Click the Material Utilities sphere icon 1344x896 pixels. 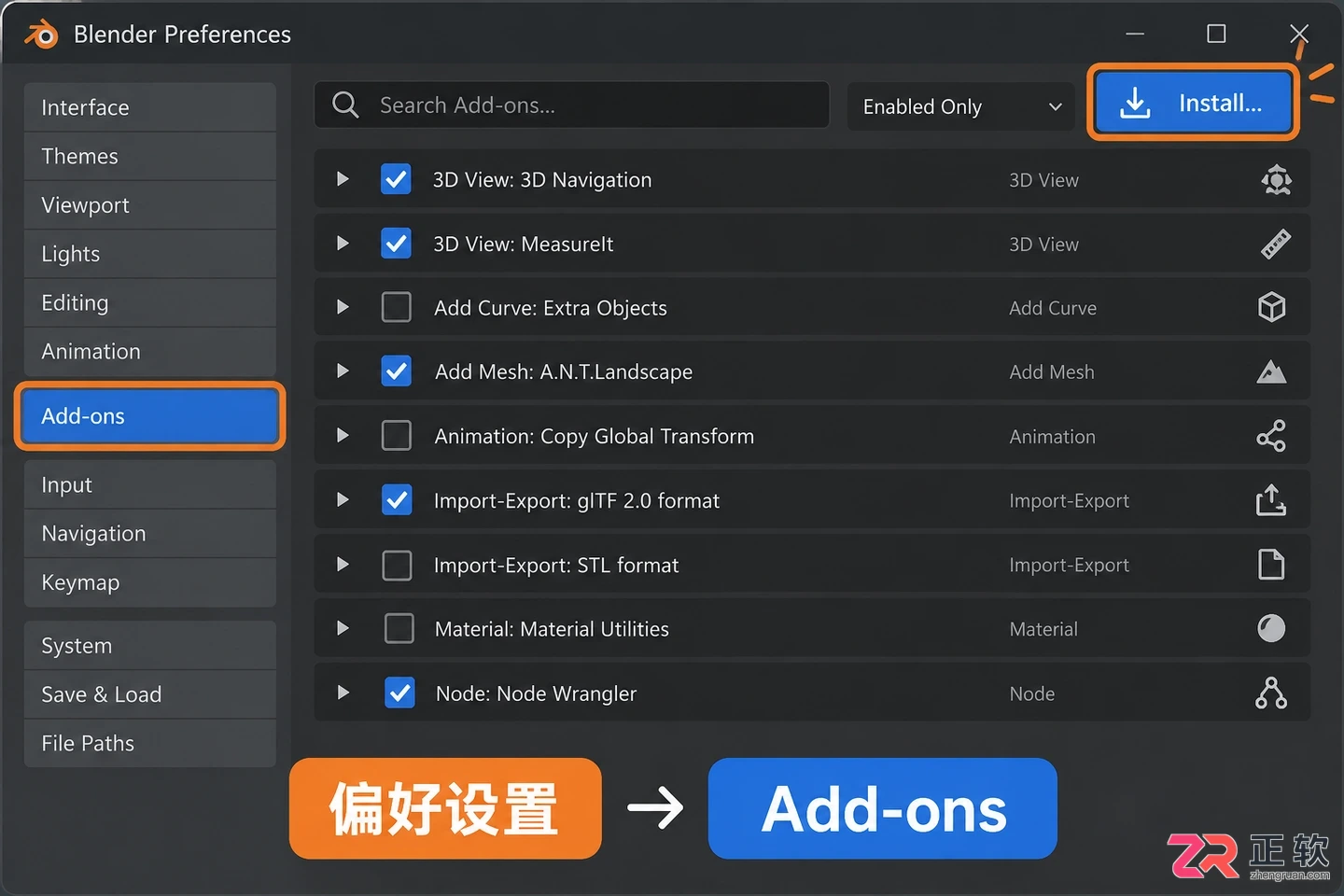(1271, 628)
